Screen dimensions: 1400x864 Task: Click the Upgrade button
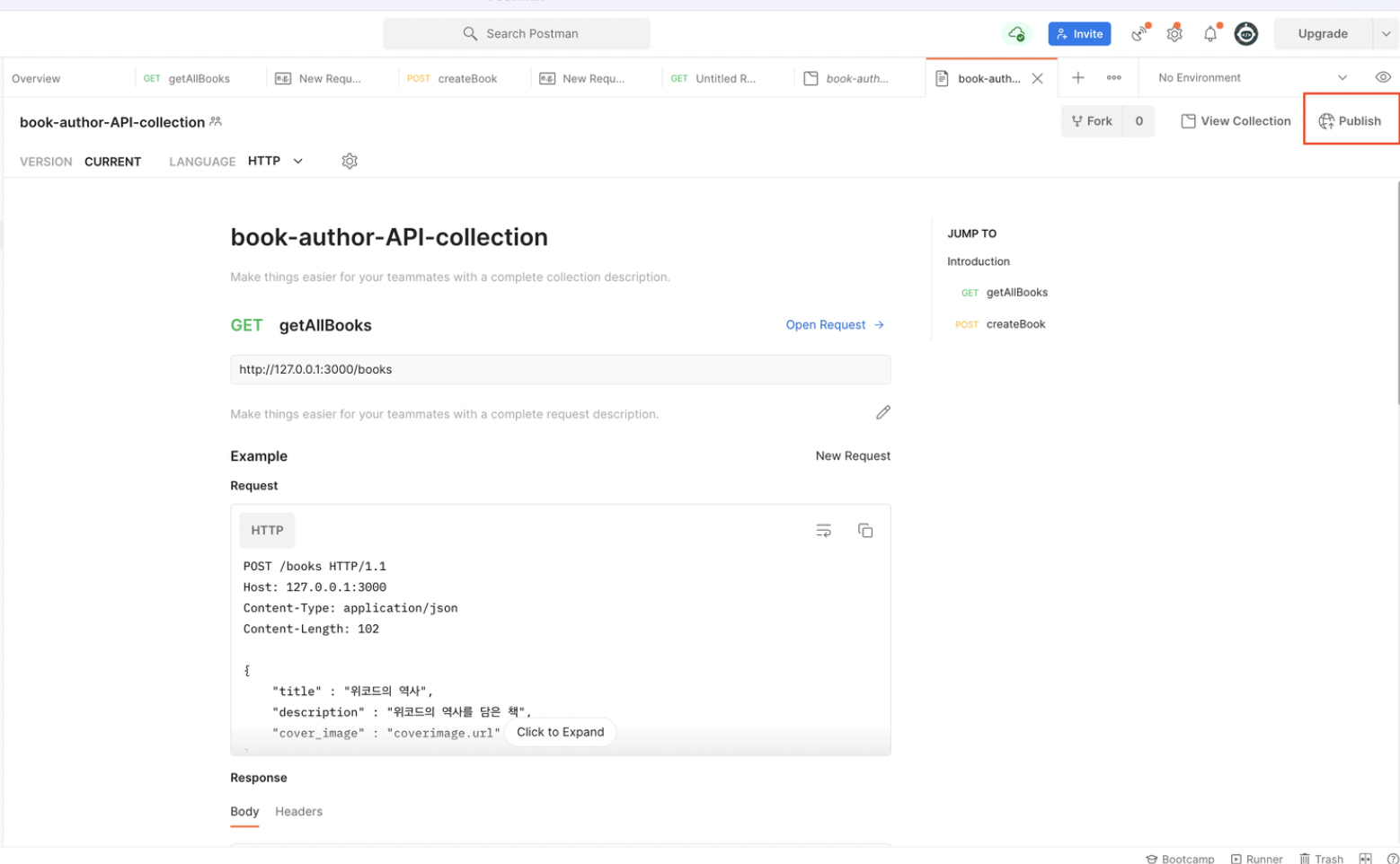1323,34
